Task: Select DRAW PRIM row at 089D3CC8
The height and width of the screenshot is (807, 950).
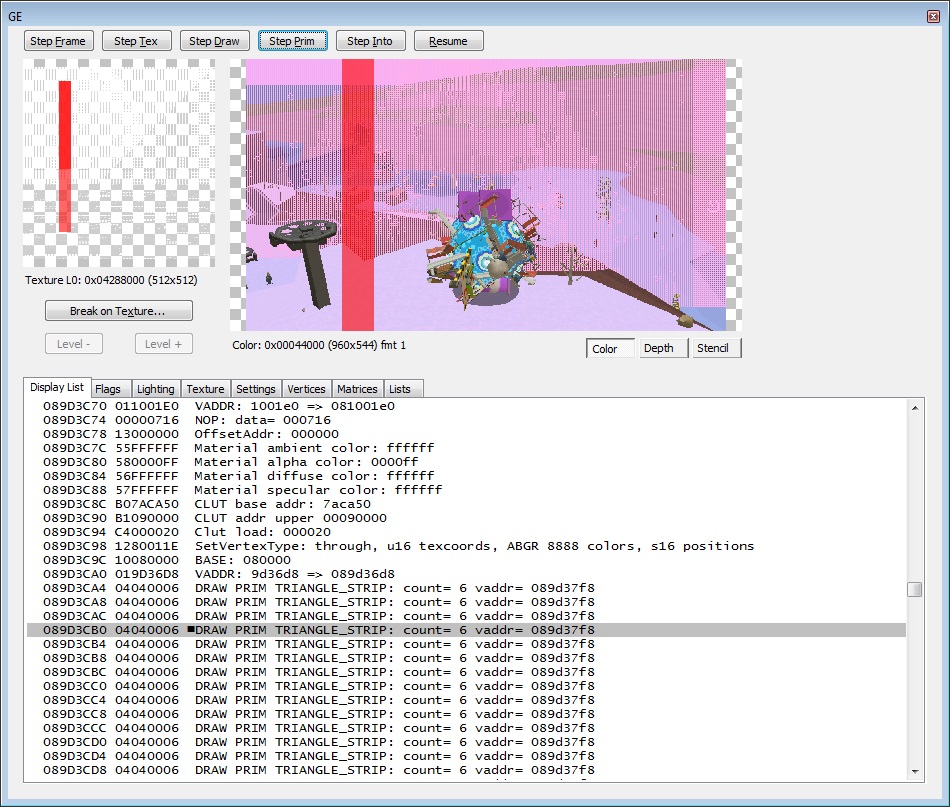Action: (467, 714)
